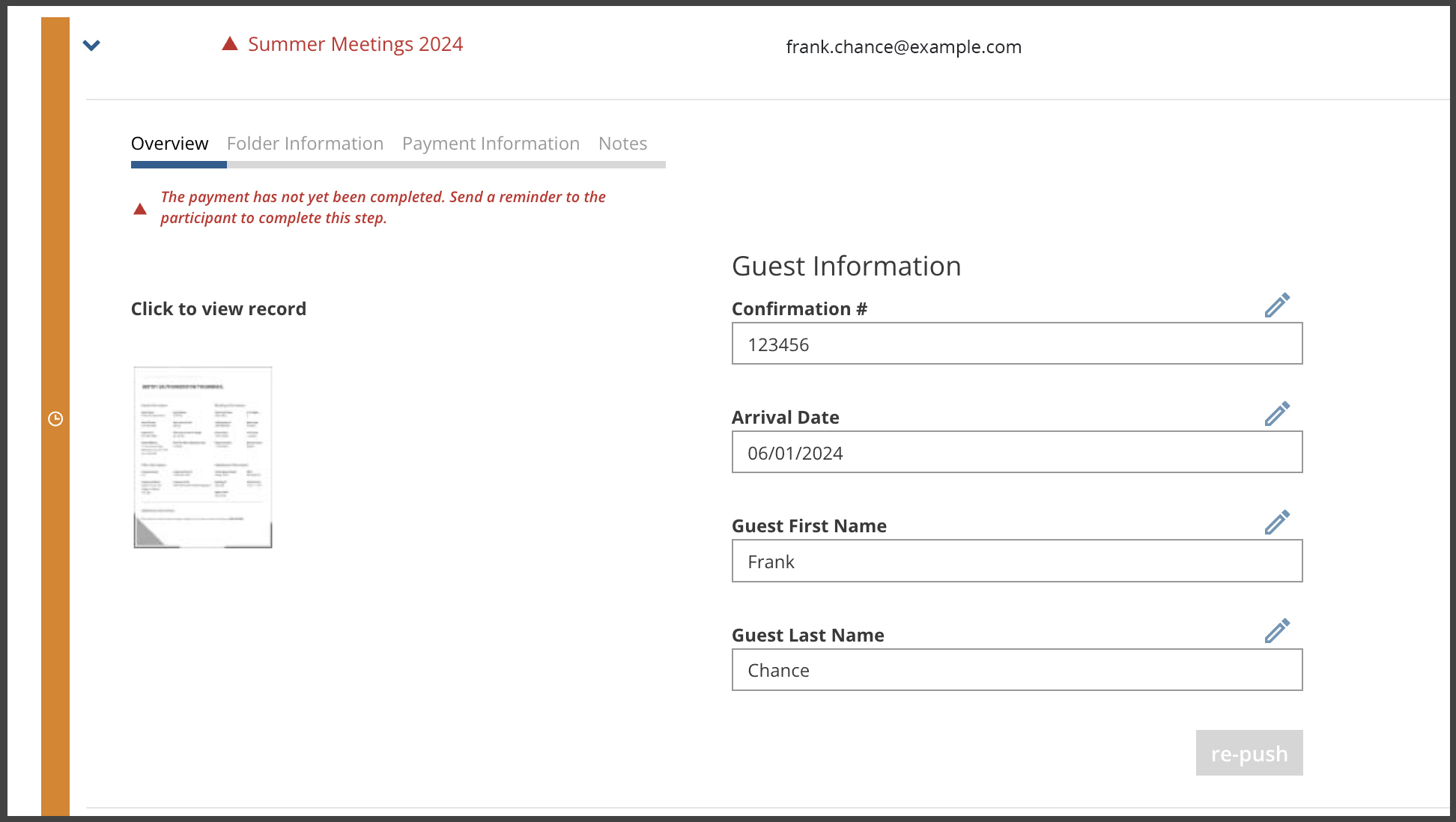The image size is (1456, 822).
Task: Click the payment warning triangle icon
Action: pyautogui.click(x=140, y=208)
